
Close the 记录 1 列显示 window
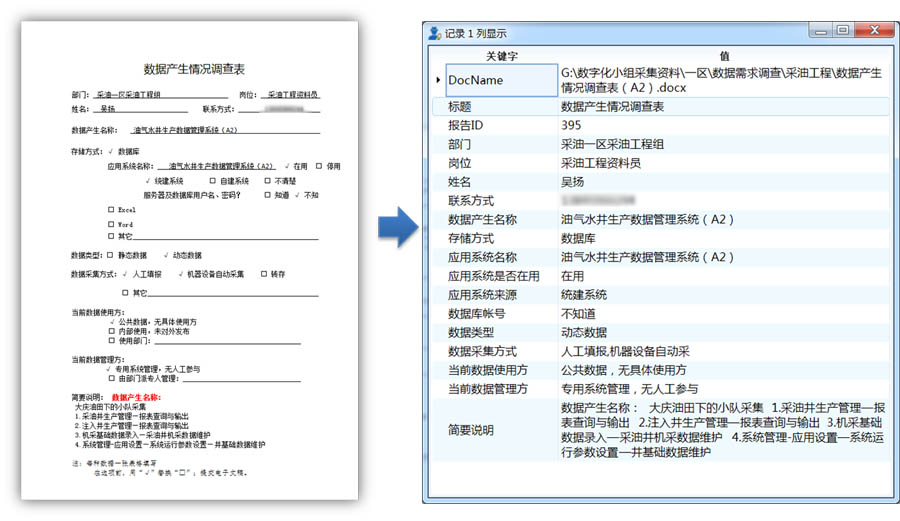(875, 30)
